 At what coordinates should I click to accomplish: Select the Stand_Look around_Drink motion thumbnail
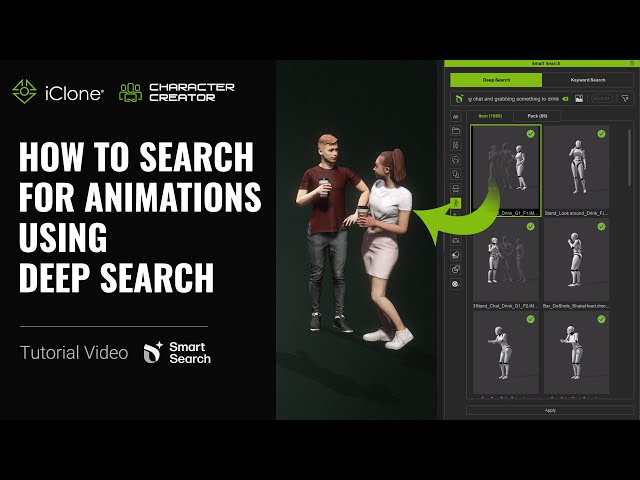[577, 167]
